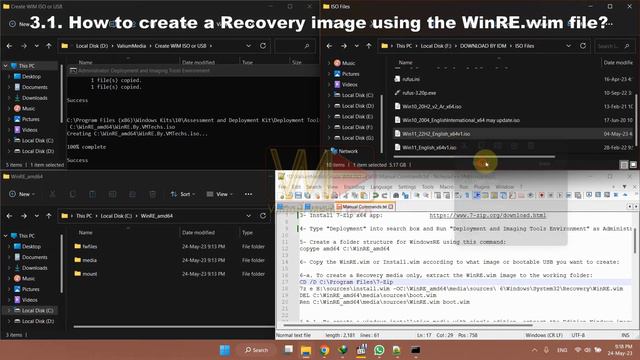This screenshot has height=360, width=640.
Task: Click Undo icon in Notepad++ toolbar
Action: (x=375, y=196)
